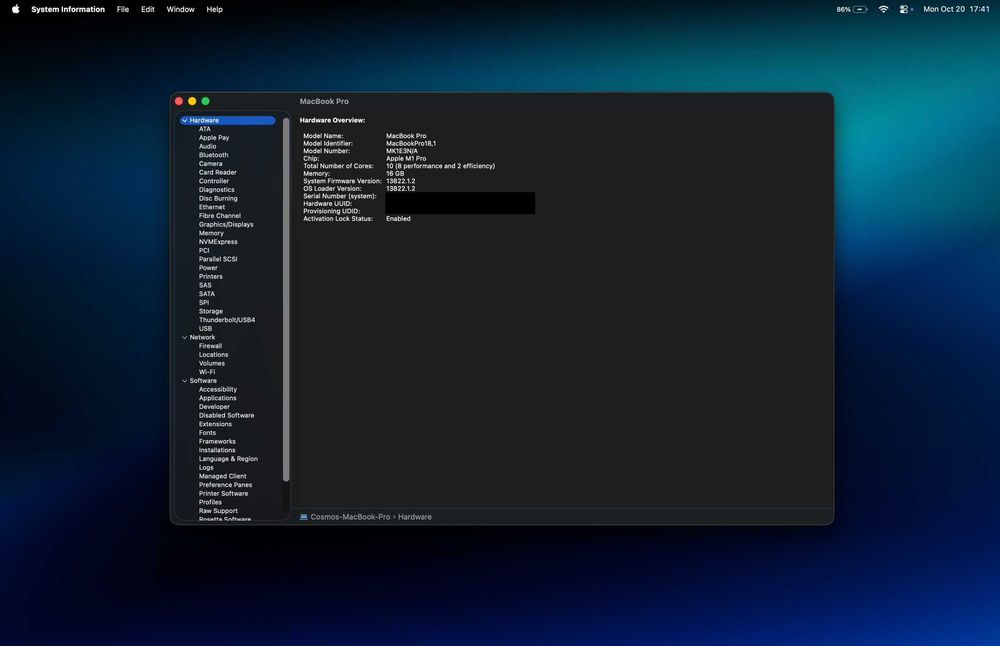The width and height of the screenshot is (1000, 646).
Task: Select PCI in the sidebar
Action: [x=204, y=251]
